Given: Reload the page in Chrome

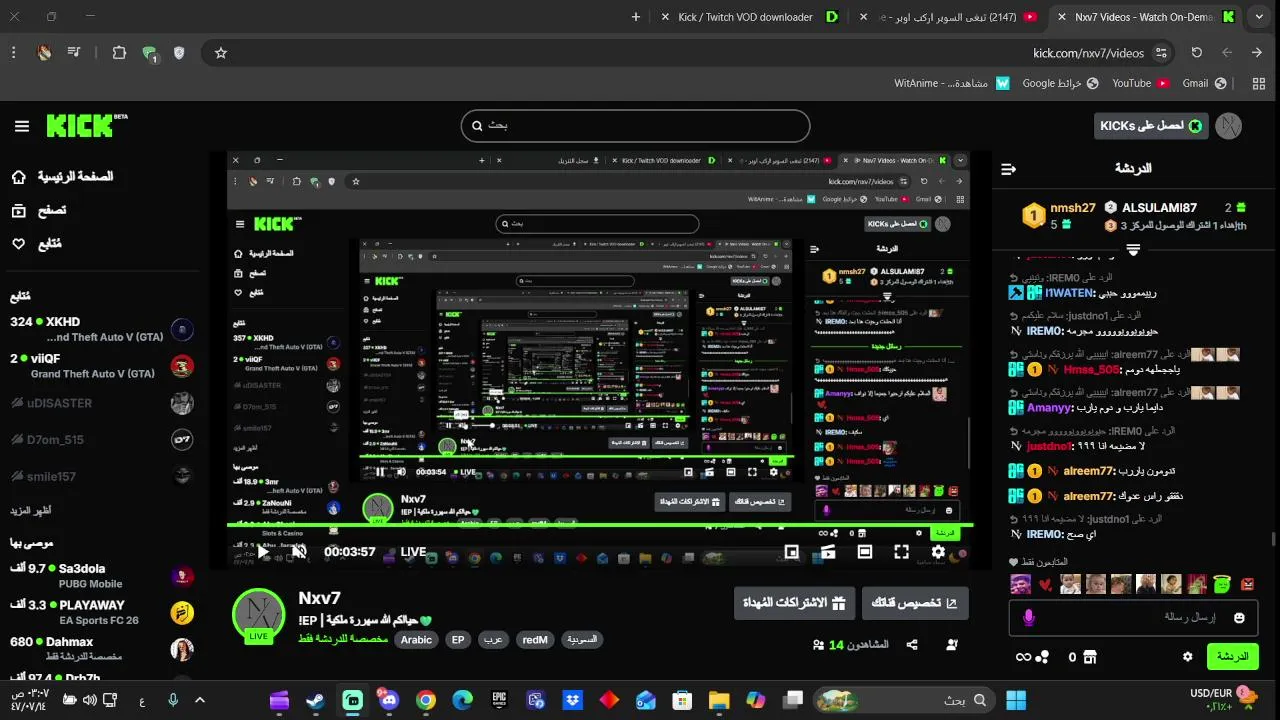Looking at the screenshot, I should (1197, 53).
